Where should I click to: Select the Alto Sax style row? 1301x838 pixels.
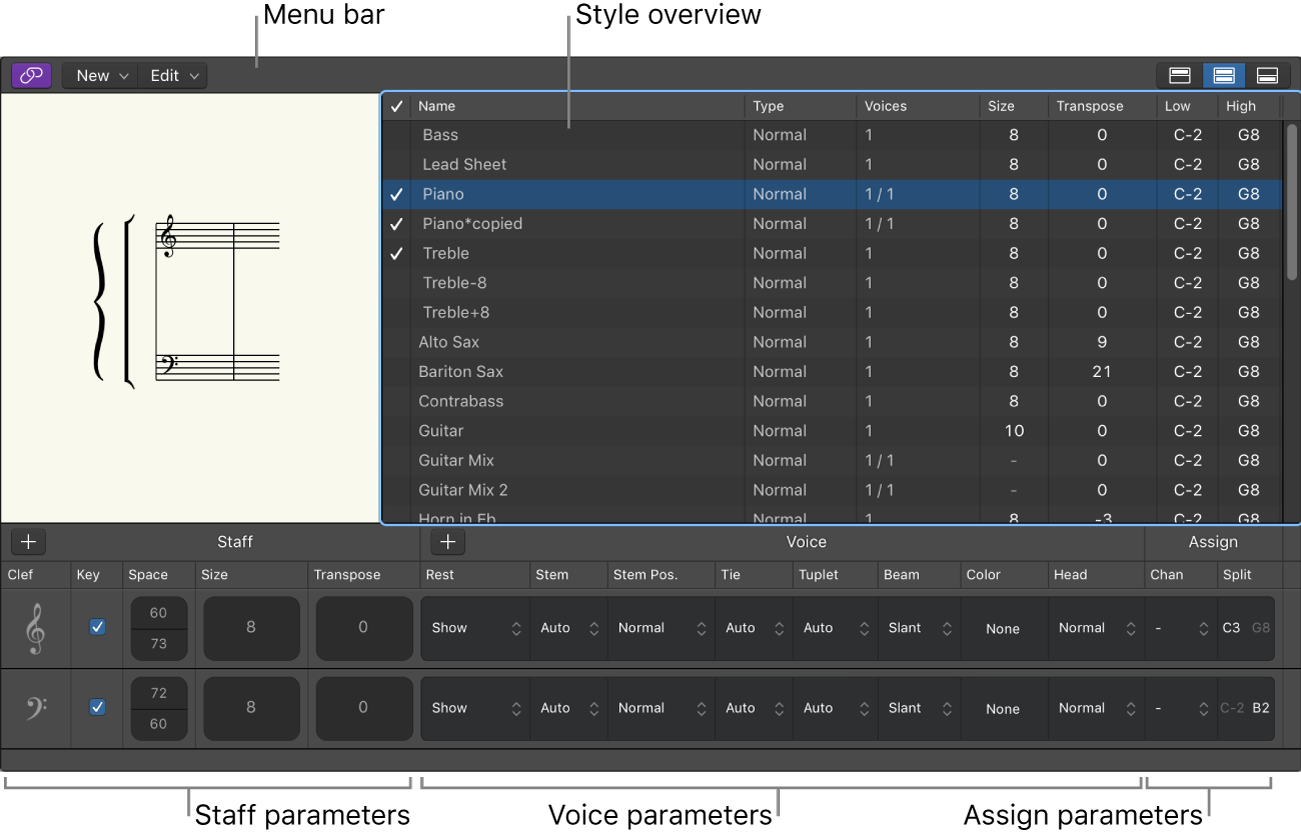tap(832, 342)
